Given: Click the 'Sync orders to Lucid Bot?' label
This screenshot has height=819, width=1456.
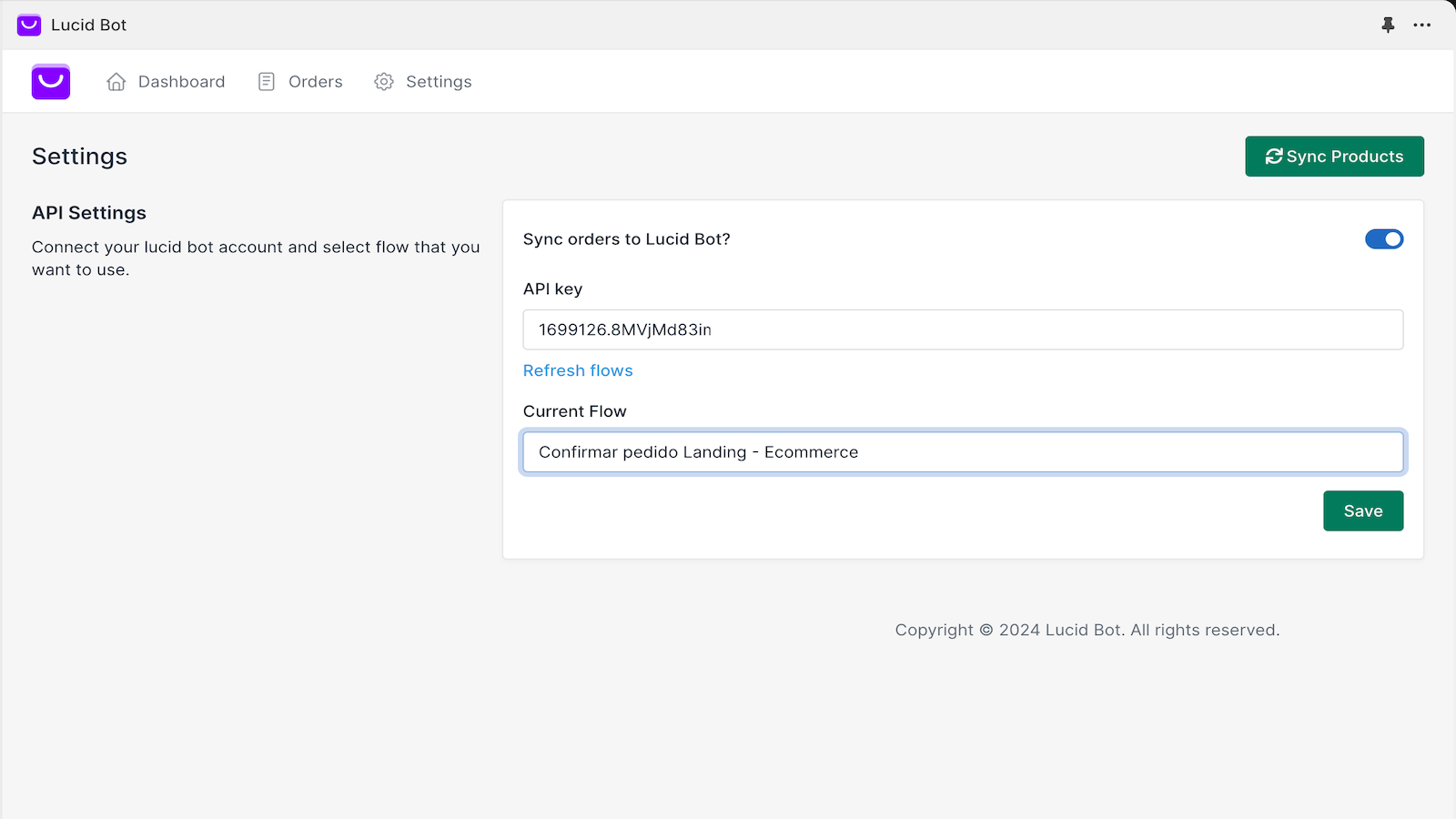Looking at the screenshot, I should pyautogui.click(x=627, y=239).
